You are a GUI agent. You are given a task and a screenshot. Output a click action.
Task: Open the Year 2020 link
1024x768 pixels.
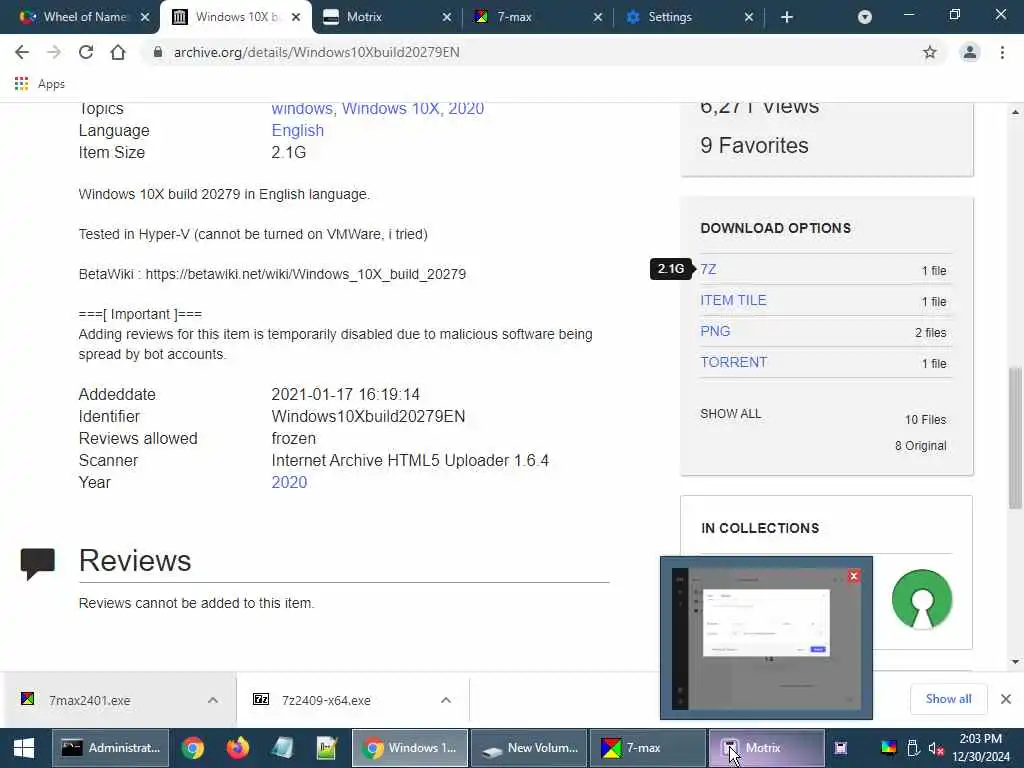coord(289,483)
